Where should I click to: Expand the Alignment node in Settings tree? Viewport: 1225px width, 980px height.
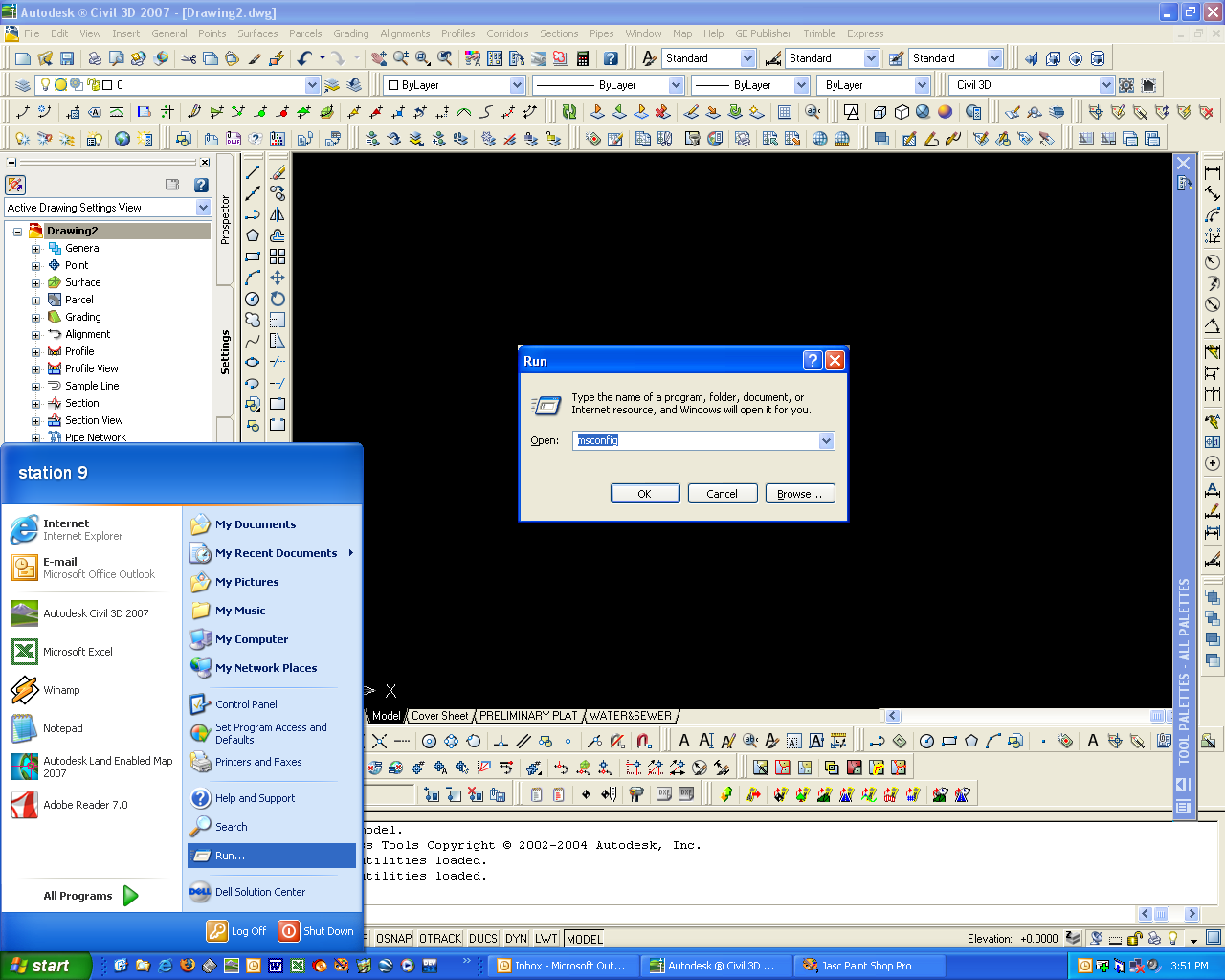click(x=35, y=335)
